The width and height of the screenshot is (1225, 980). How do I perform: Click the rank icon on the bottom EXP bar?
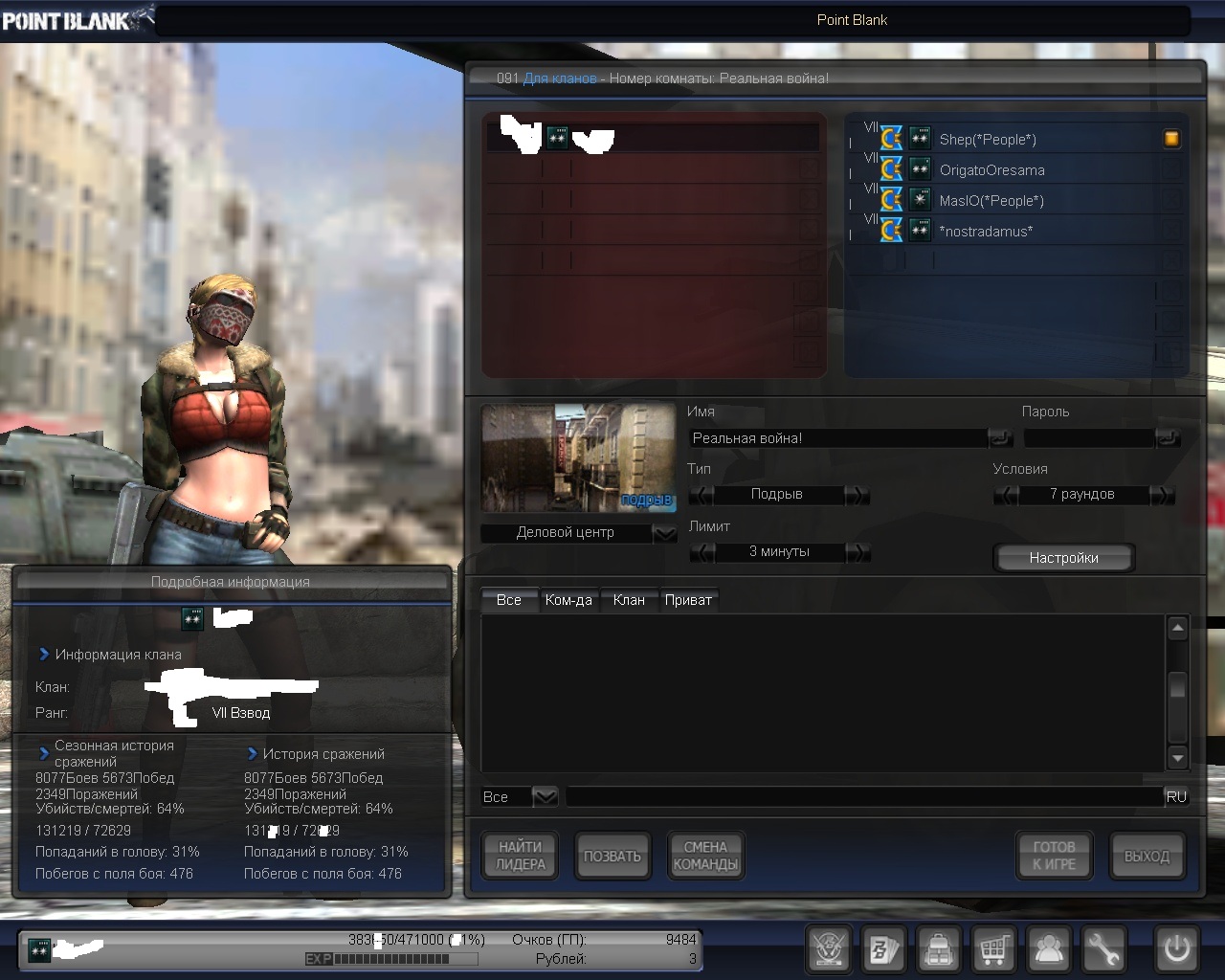coord(39,949)
